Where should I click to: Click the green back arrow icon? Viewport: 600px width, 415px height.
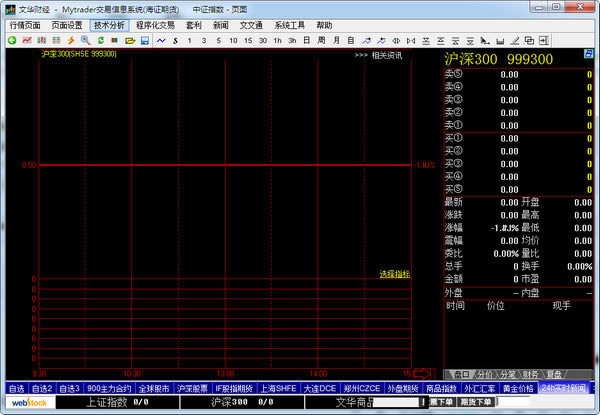pyautogui.click(x=12, y=40)
